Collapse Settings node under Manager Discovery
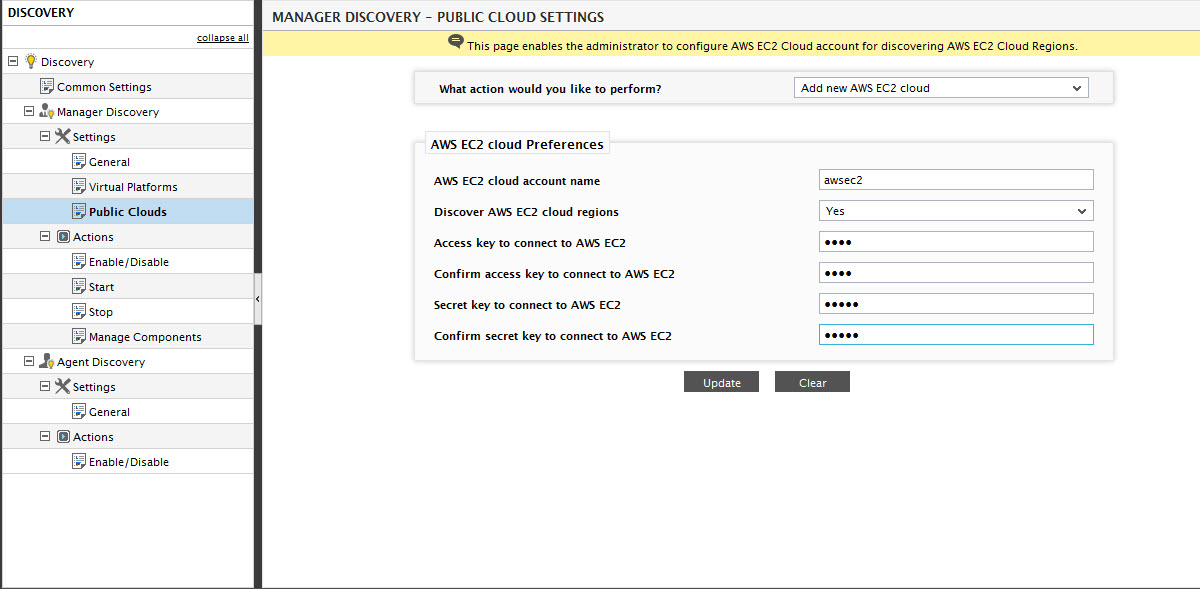The width and height of the screenshot is (1200, 589). pos(45,136)
